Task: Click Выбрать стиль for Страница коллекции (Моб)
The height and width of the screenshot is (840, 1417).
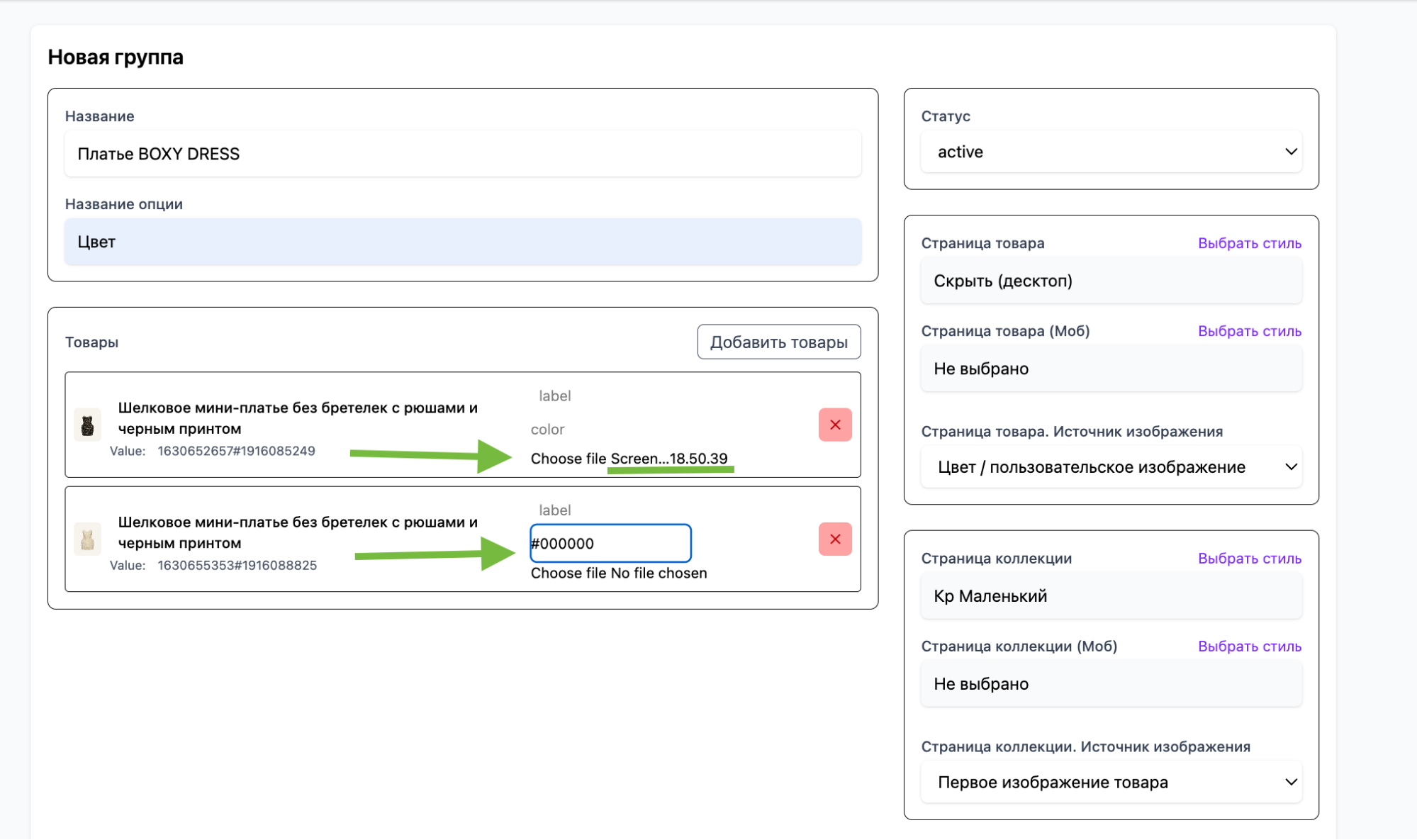Action: pyautogui.click(x=1249, y=646)
